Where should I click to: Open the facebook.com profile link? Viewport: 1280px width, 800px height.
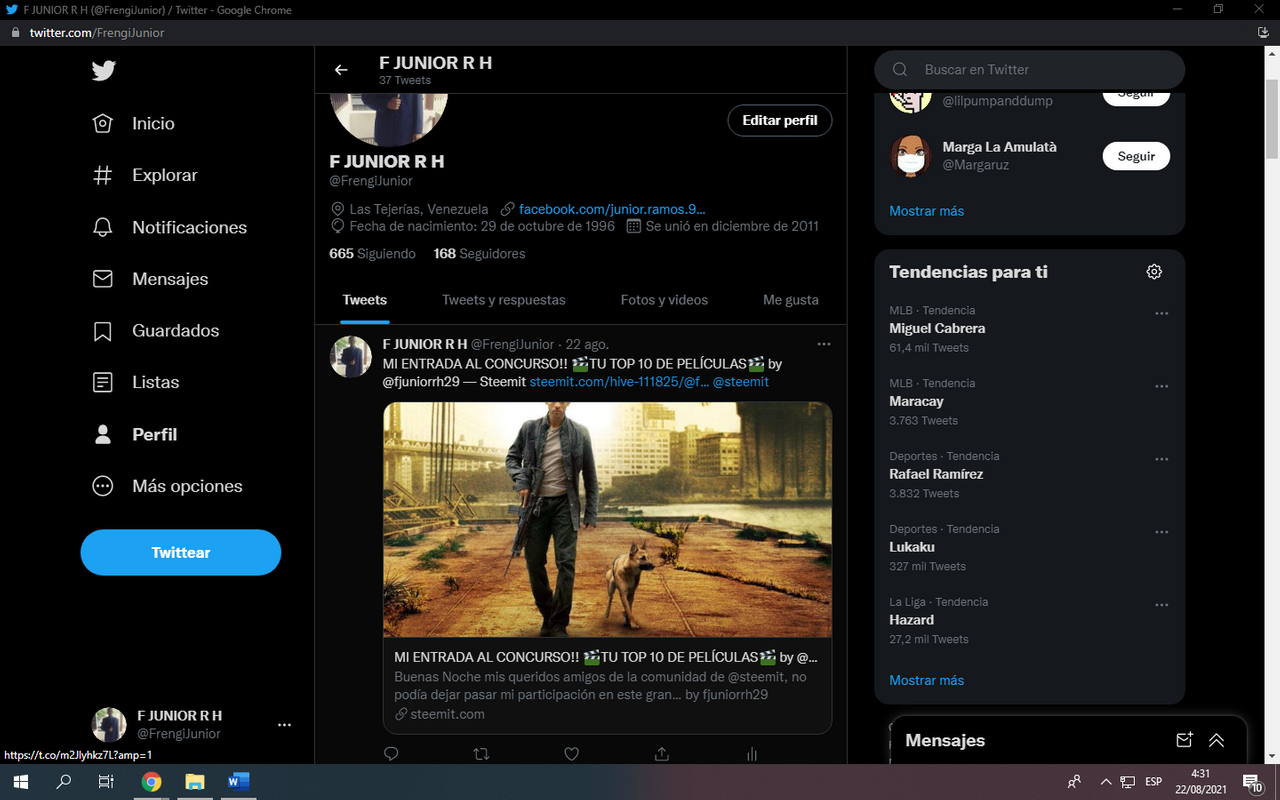[612, 209]
